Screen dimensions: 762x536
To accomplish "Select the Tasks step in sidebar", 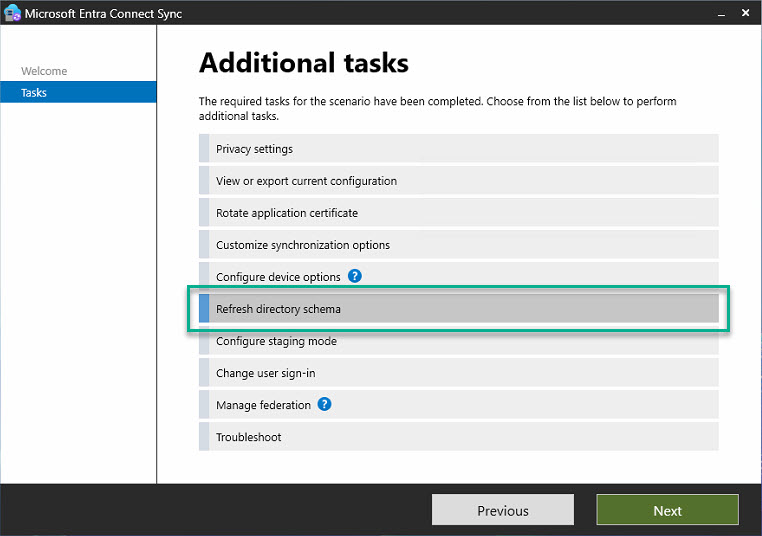I will tap(34, 93).
